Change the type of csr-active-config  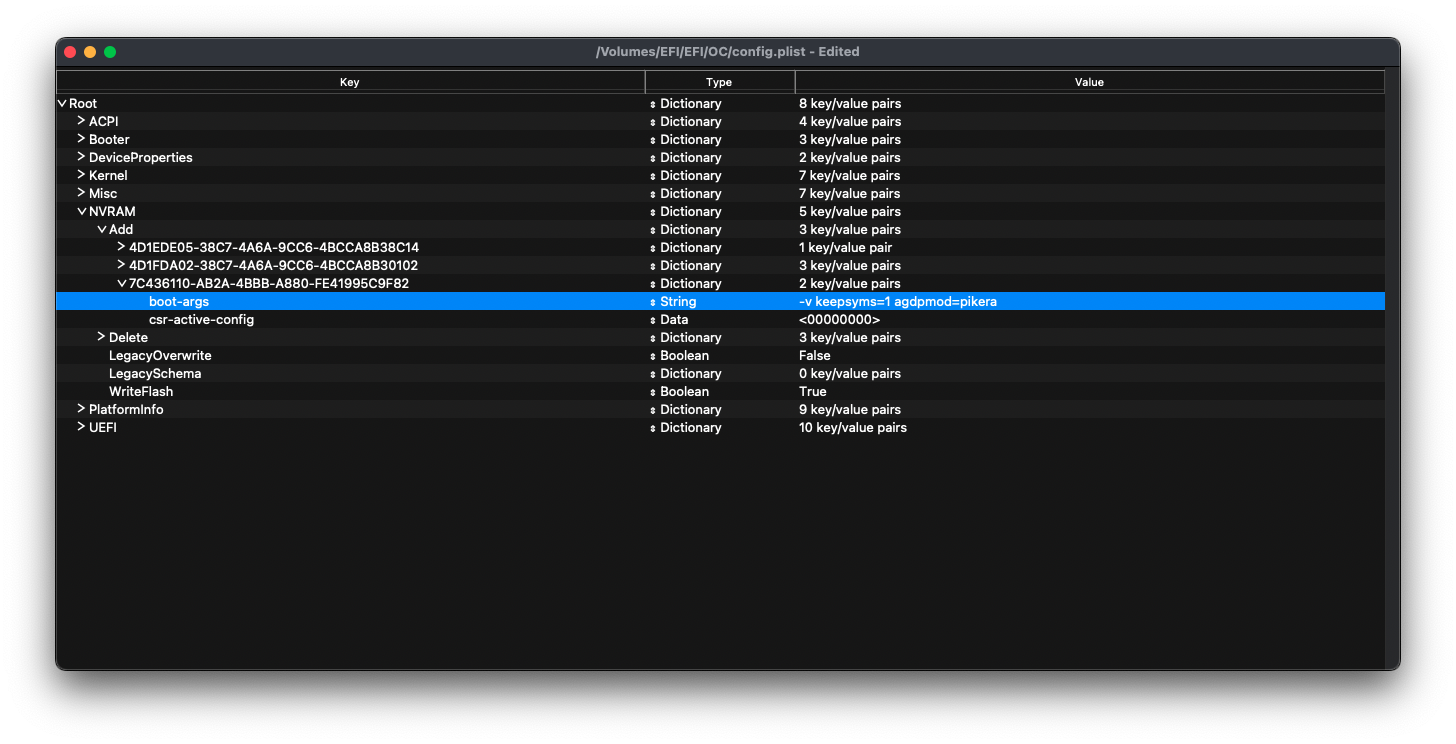pos(653,320)
